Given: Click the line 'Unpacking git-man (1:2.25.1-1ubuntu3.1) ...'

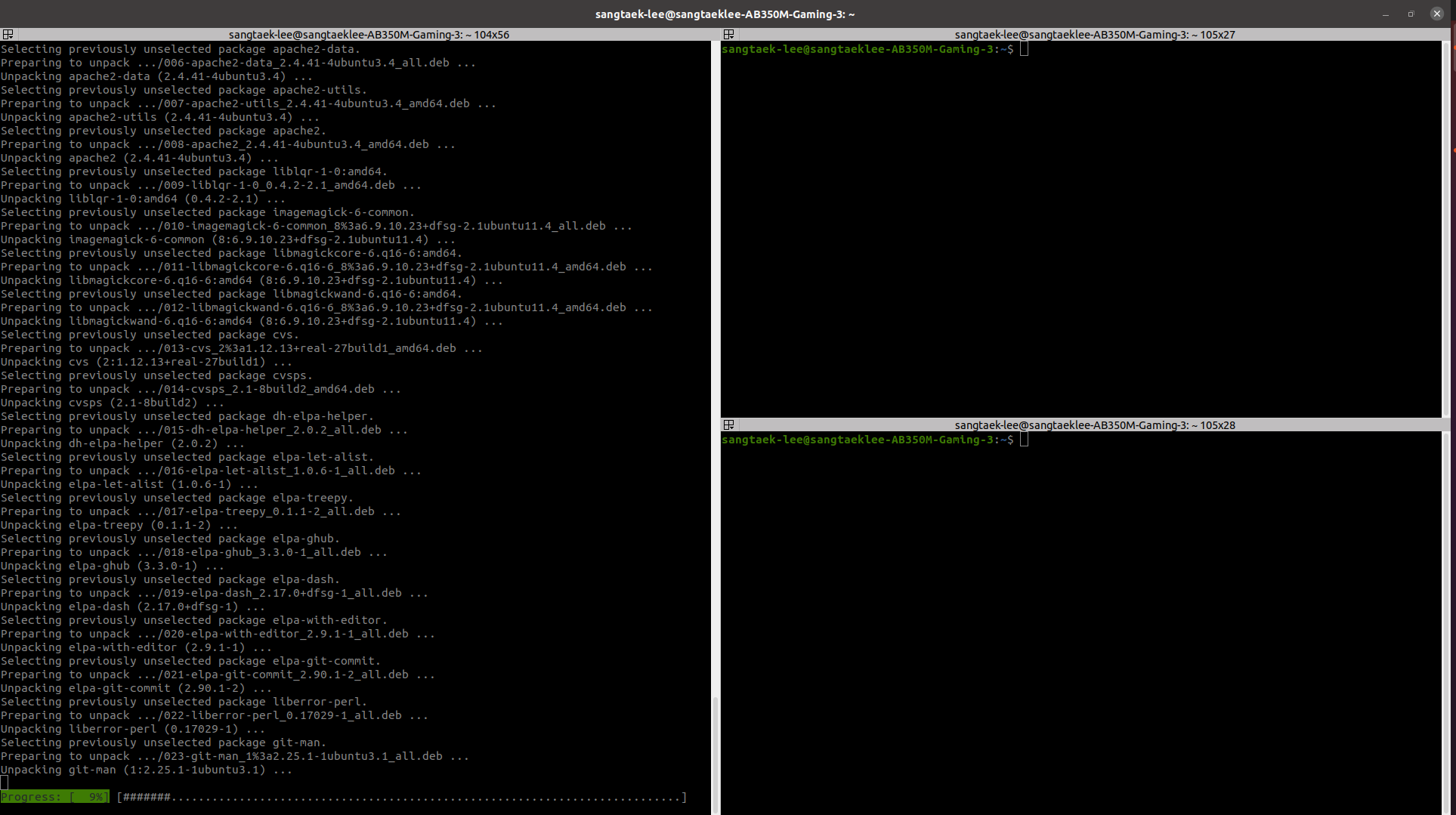Looking at the screenshot, I should [146, 770].
